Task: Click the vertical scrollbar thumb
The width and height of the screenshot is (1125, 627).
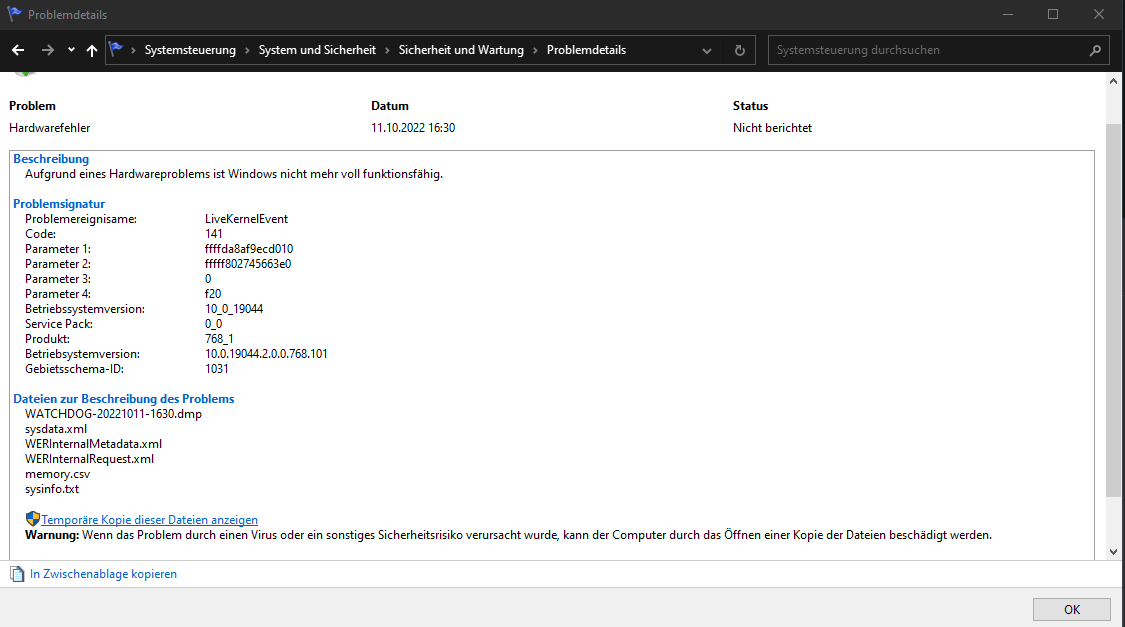Action: (1114, 310)
